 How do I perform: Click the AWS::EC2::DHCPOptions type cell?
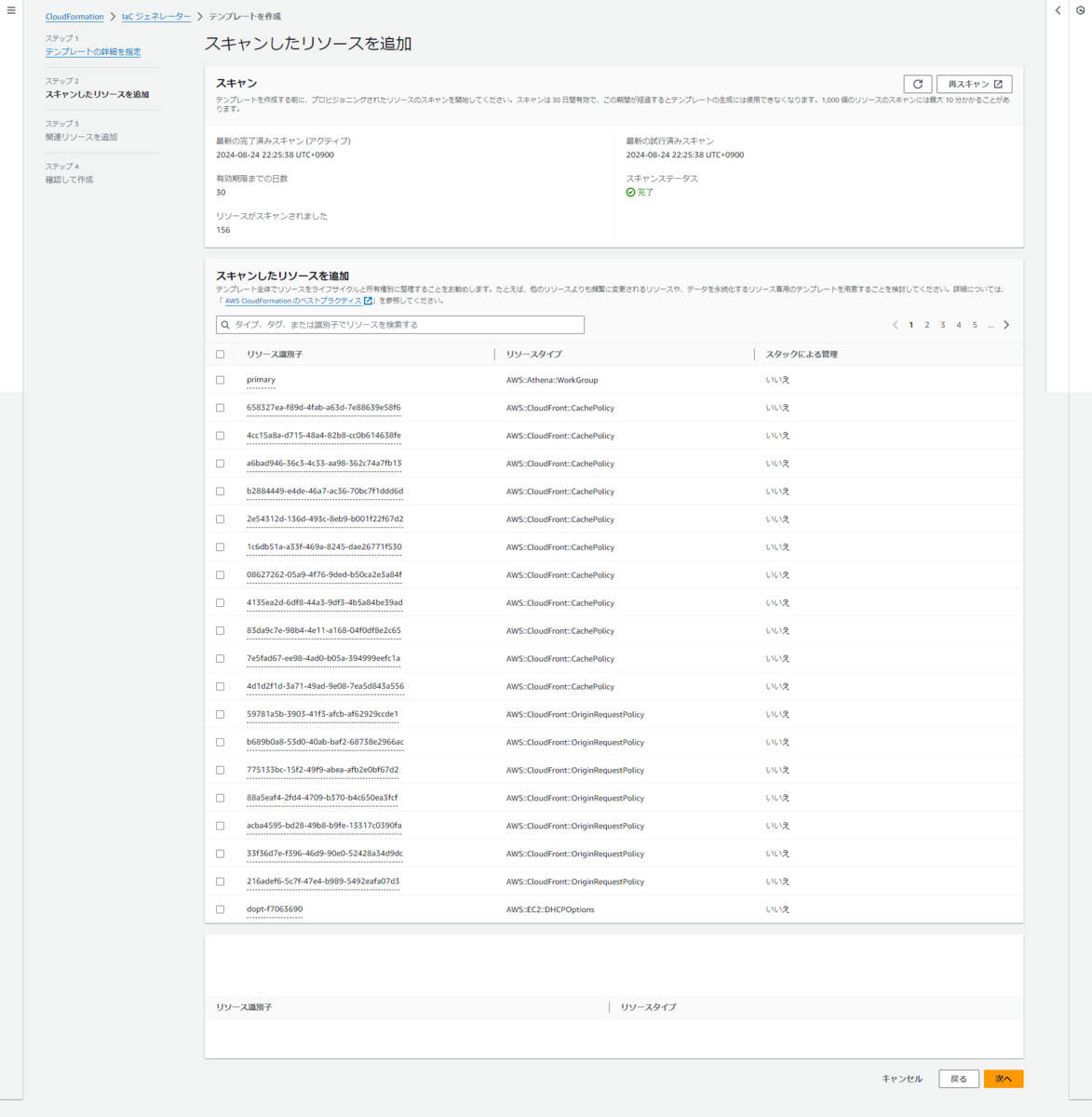point(550,909)
